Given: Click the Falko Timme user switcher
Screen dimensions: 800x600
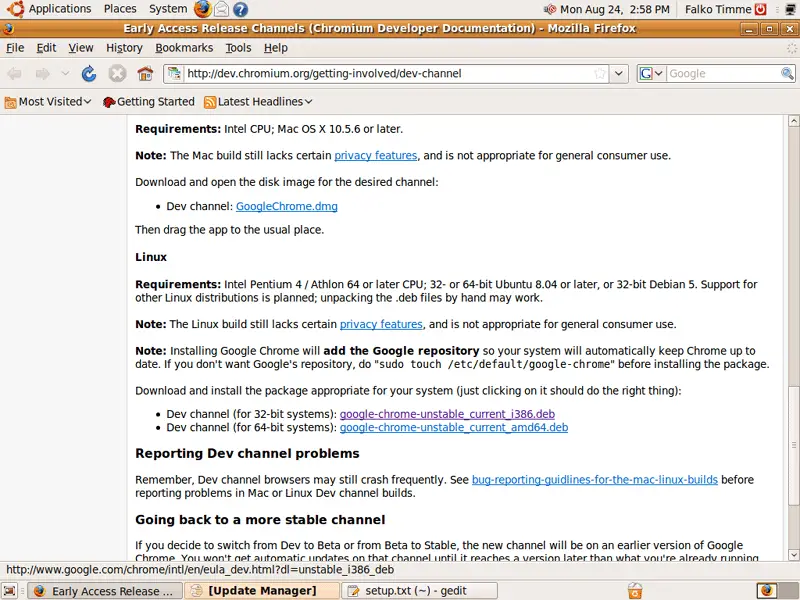Looking at the screenshot, I should tap(718, 9).
